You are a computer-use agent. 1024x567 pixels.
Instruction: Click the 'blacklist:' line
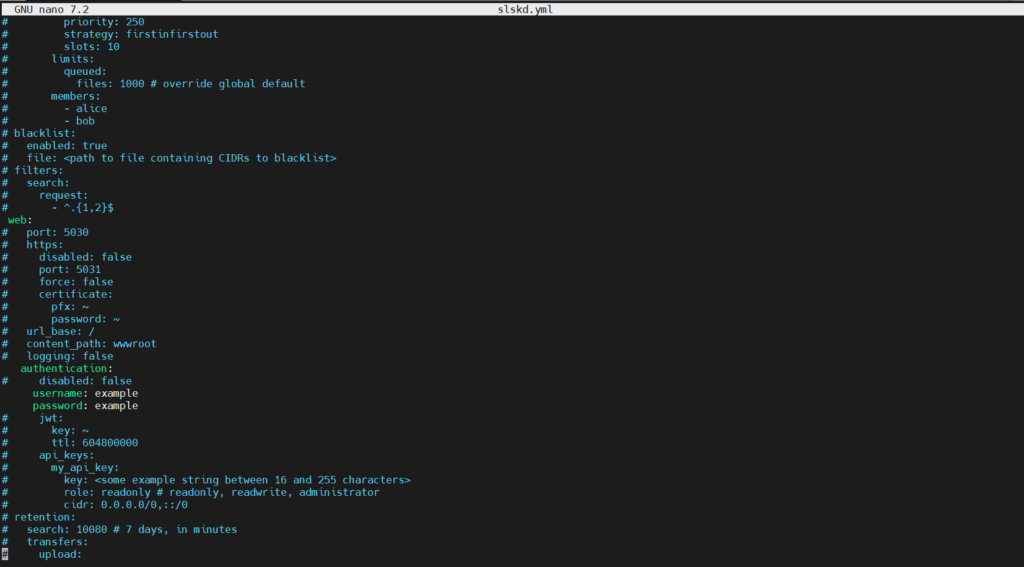45,133
